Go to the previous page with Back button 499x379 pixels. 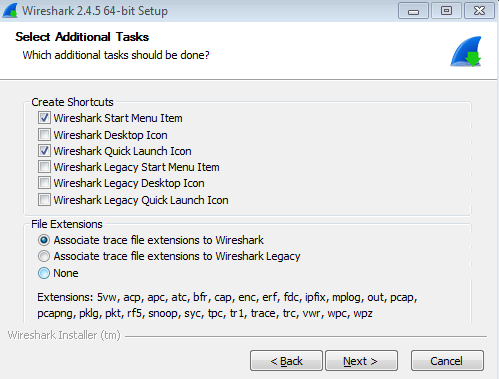286,361
